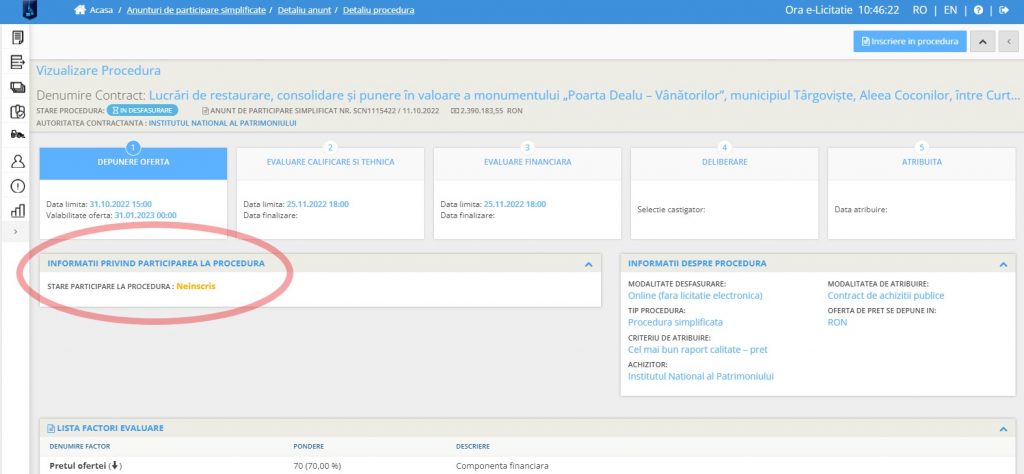The width and height of the screenshot is (1024, 474).
Task: Click the logout icon in header
Action: click(1004, 10)
